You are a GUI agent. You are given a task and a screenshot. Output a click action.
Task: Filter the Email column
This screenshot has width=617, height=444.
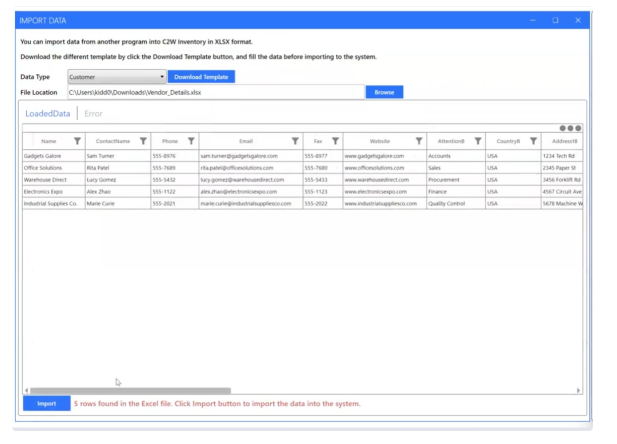[295, 142]
